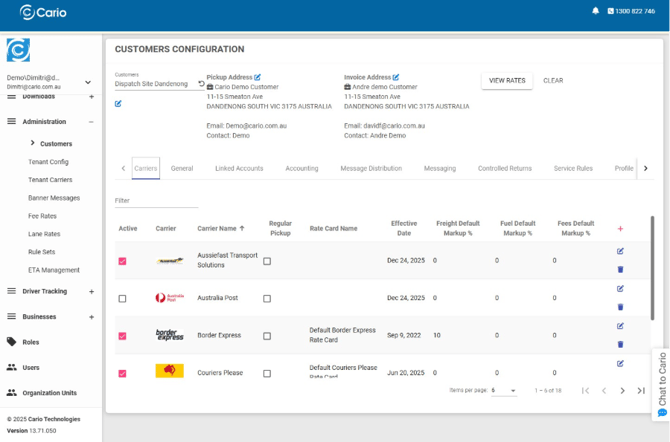Switch to the Linked Accounts tab
The height and width of the screenshot is (442, 670).
239,169
